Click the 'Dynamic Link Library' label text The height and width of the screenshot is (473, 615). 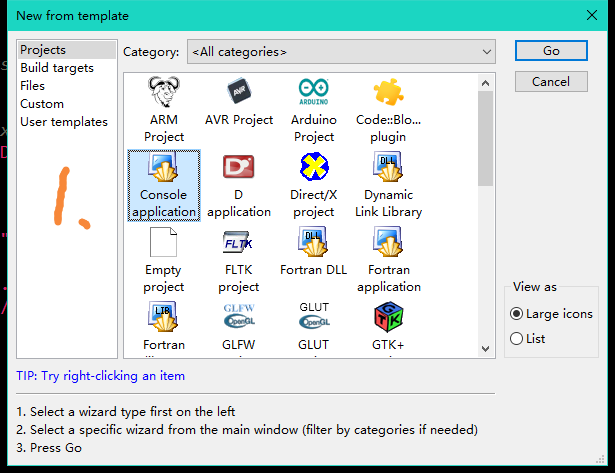(x=388, y=203)
